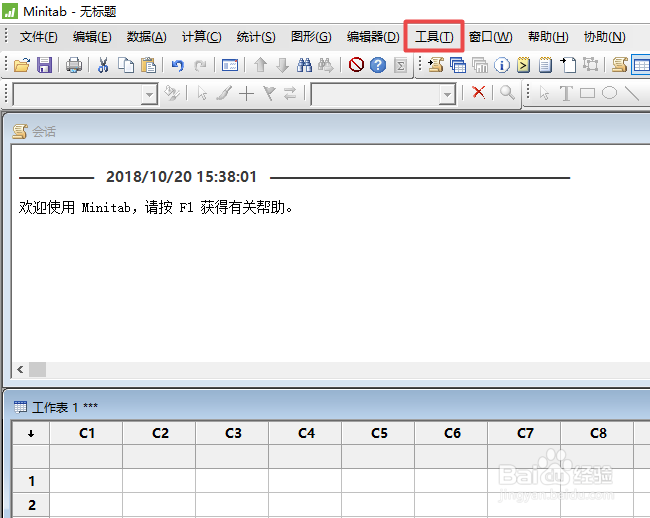
Task: Click the show history icon
Action: (x=524, y=65)
